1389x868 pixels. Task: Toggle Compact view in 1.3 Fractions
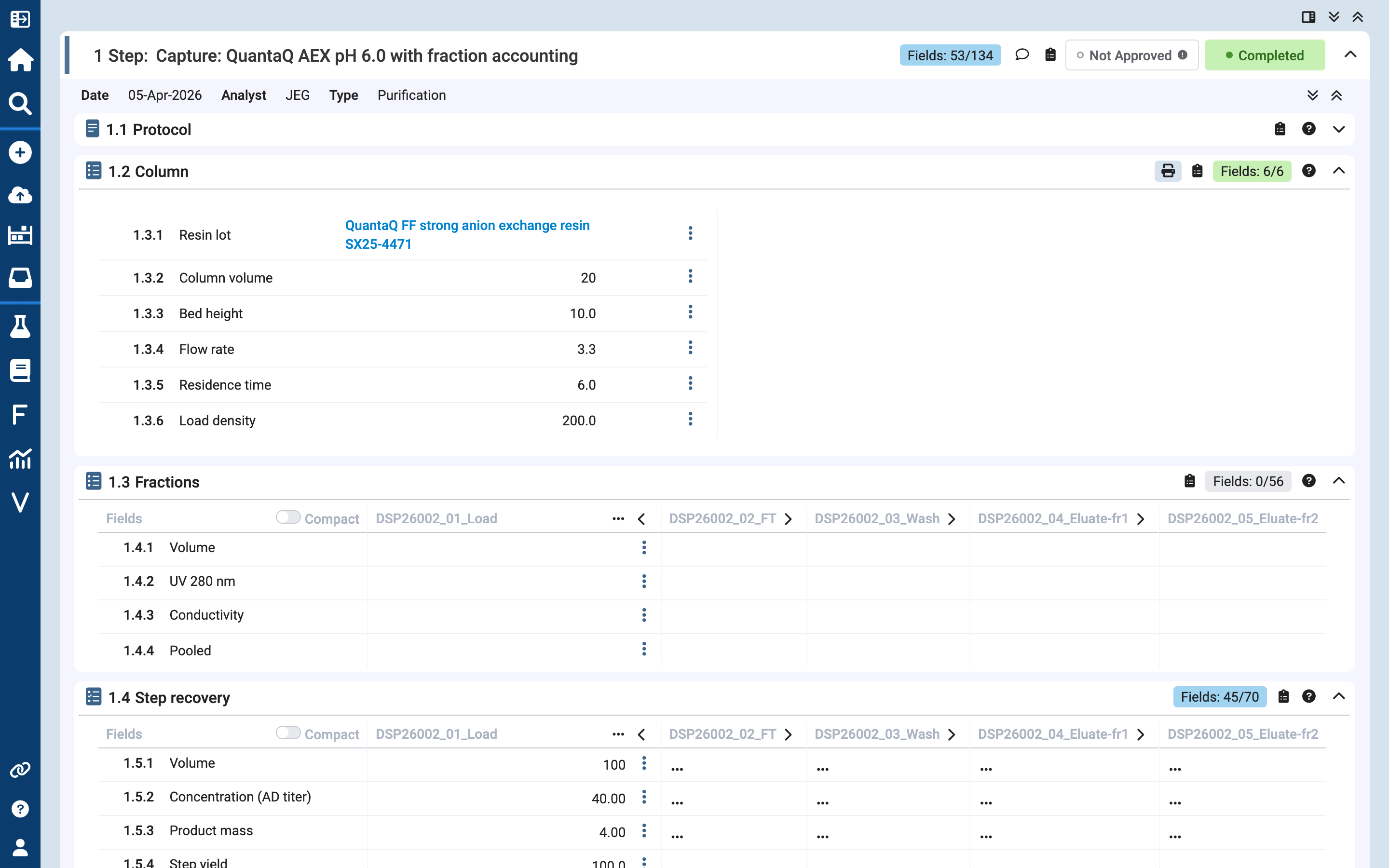pos(288,517)
